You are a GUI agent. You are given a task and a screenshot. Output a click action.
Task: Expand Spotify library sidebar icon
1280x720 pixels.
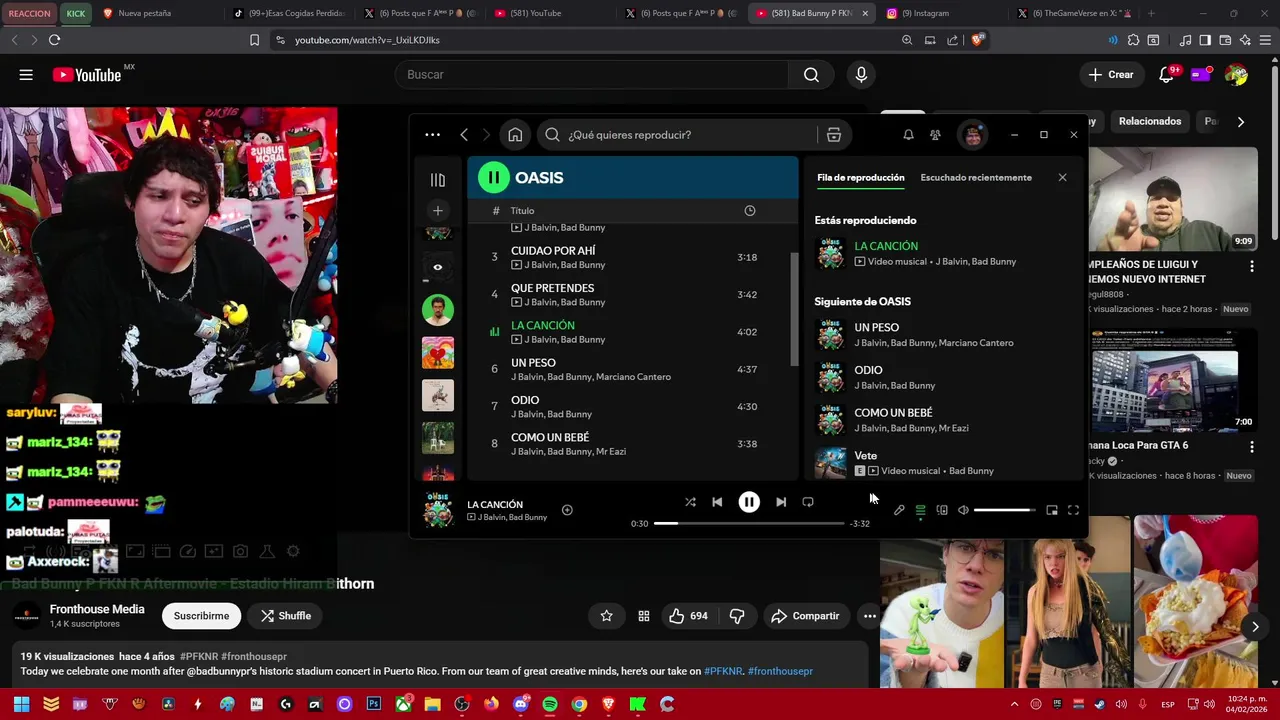point(437,180)
